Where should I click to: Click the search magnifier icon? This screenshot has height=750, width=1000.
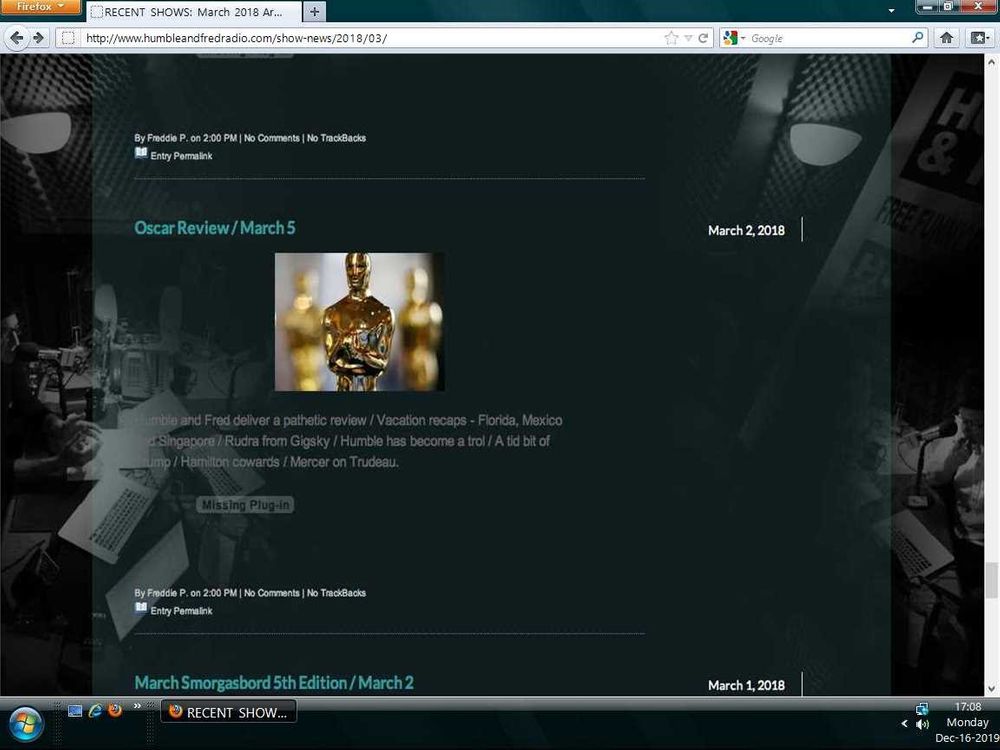tap(918, 38)
